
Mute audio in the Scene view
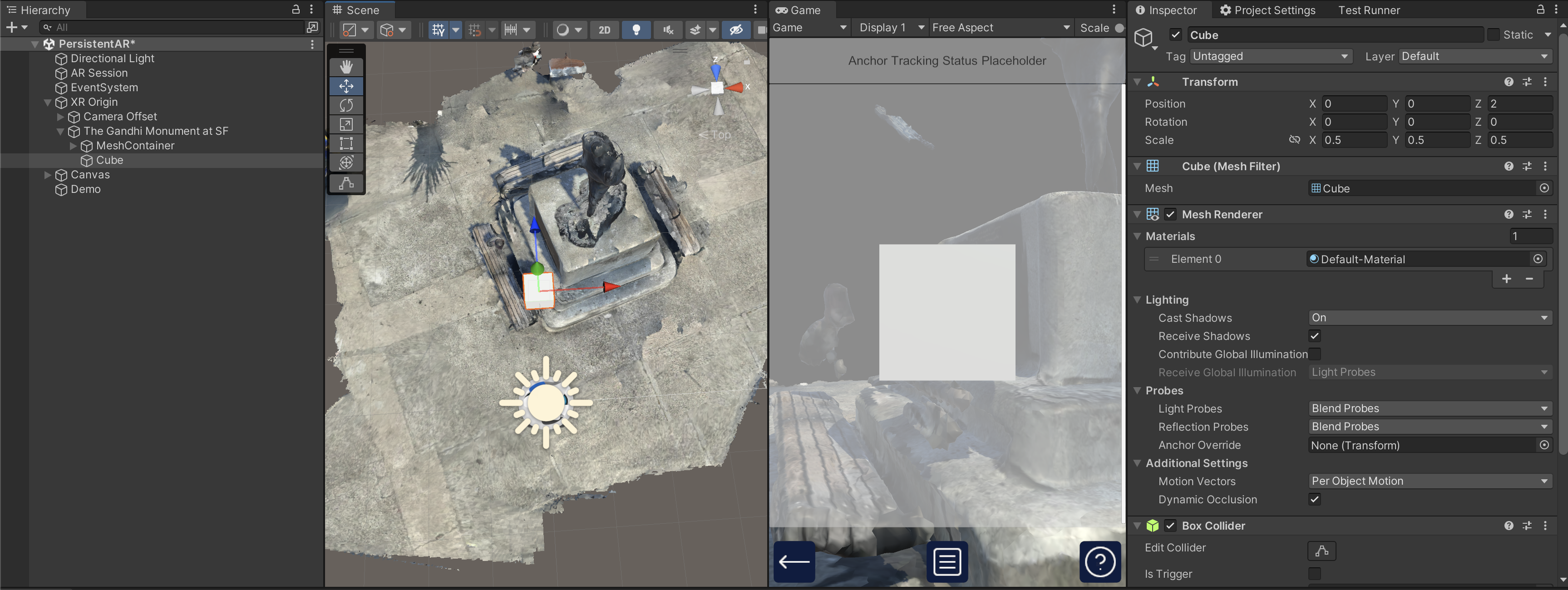pyautogui.click(x=668, y=29)
